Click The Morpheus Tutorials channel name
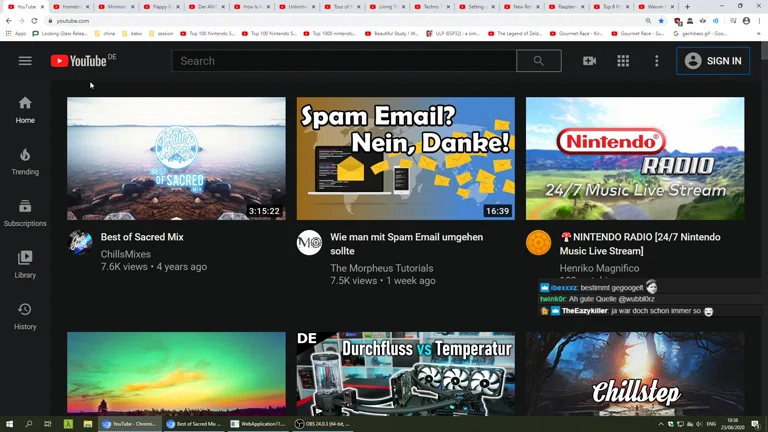Image resolution: width=768 pixels, height=432 pixels. pos(382,268)
